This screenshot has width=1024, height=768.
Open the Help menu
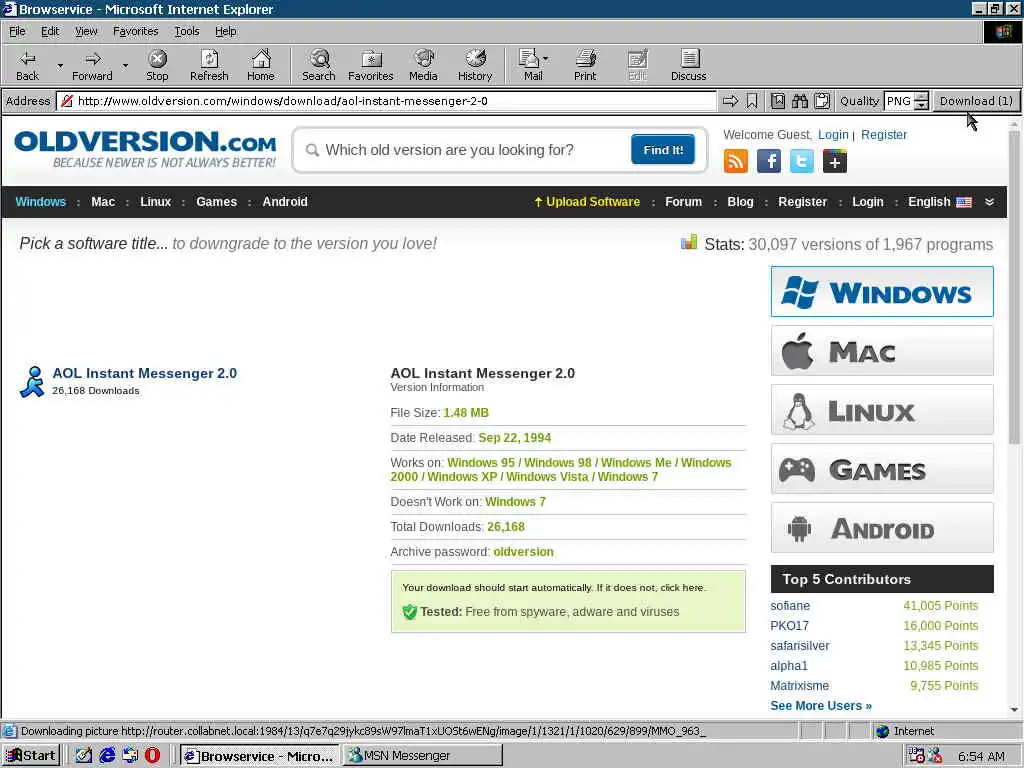(225, 31)
